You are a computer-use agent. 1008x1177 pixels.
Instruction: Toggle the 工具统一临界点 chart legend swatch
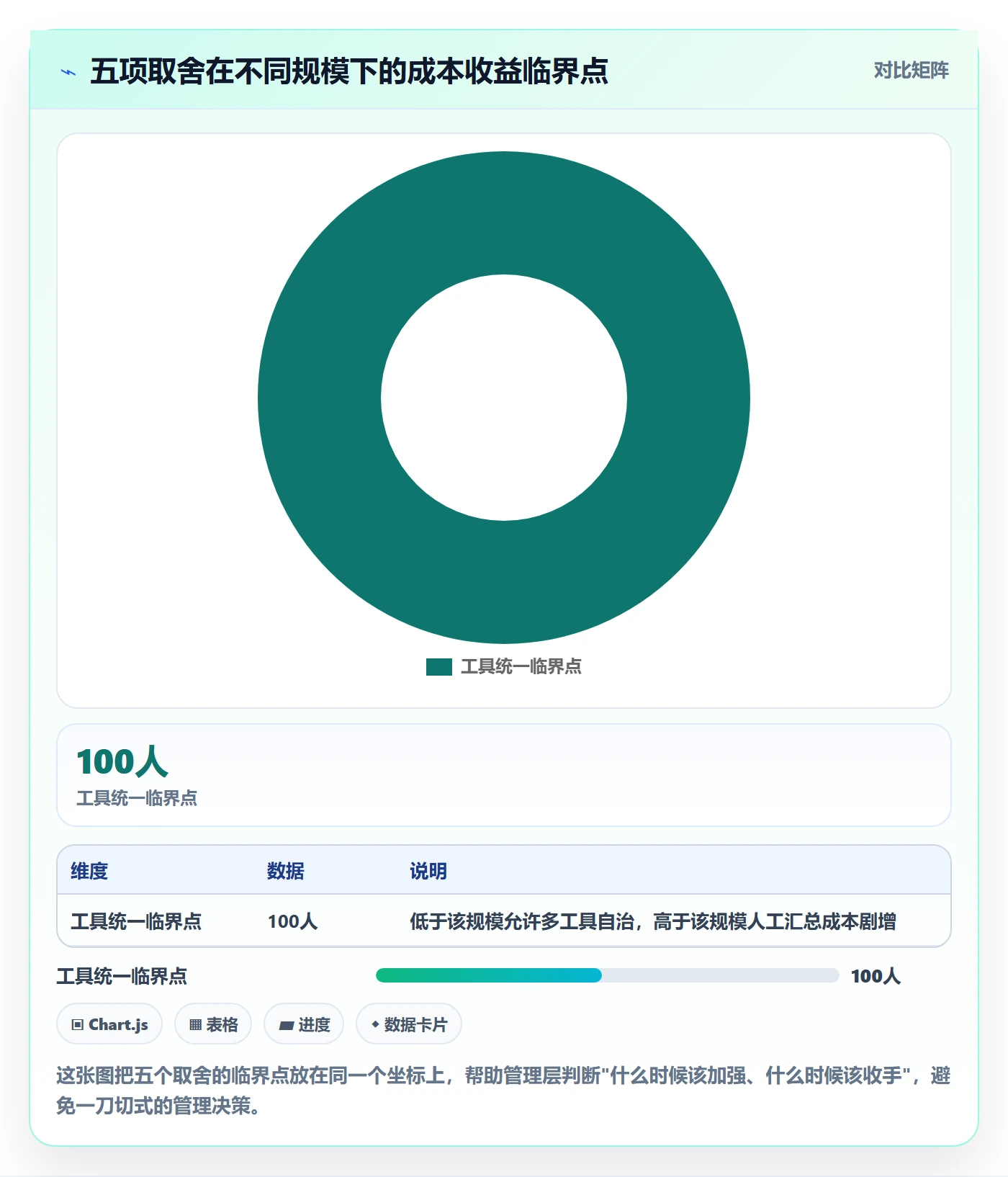[438, 667]
